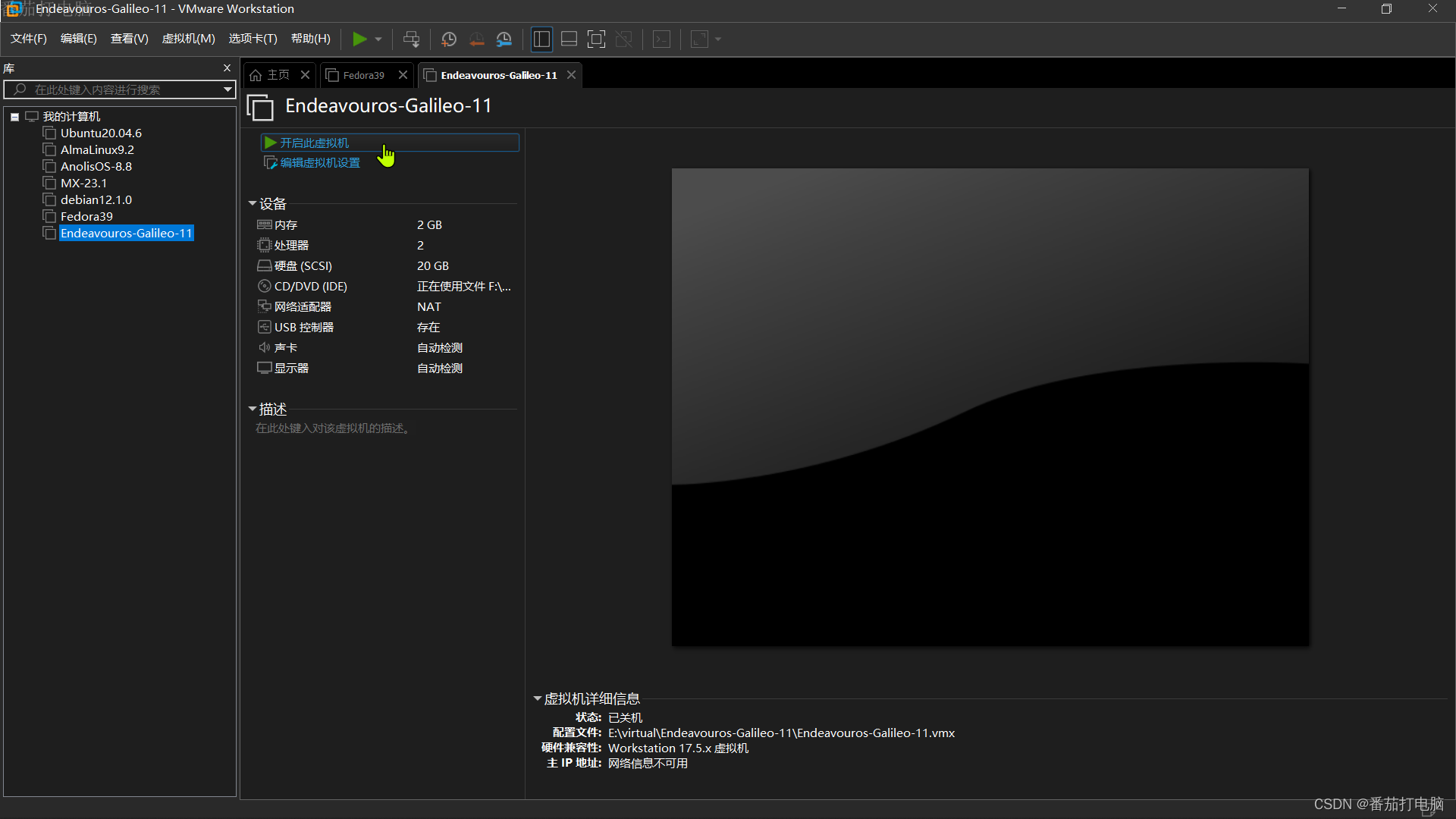This screenshot has width=1456, height=819.
Task: Open the snapshot manager icon
Action: coord(504,39)
